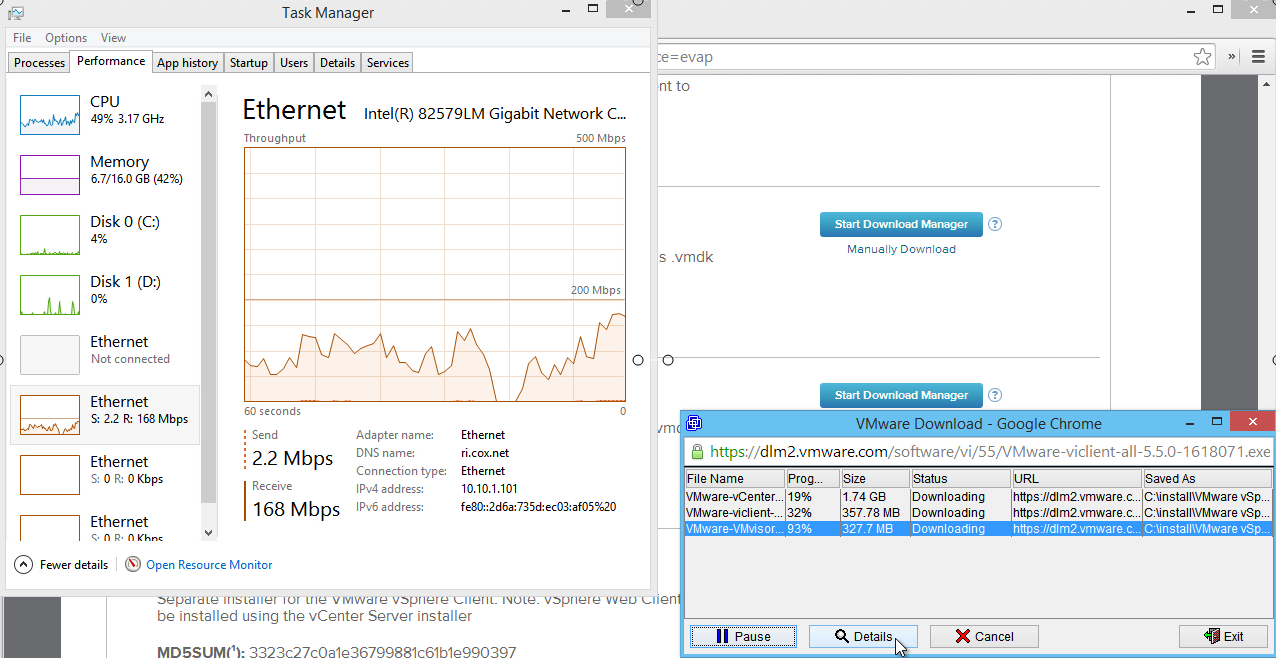Click the 1.74 GB size cell
This screenshot has width=1276, height=658.
click(x=875, y=497)
